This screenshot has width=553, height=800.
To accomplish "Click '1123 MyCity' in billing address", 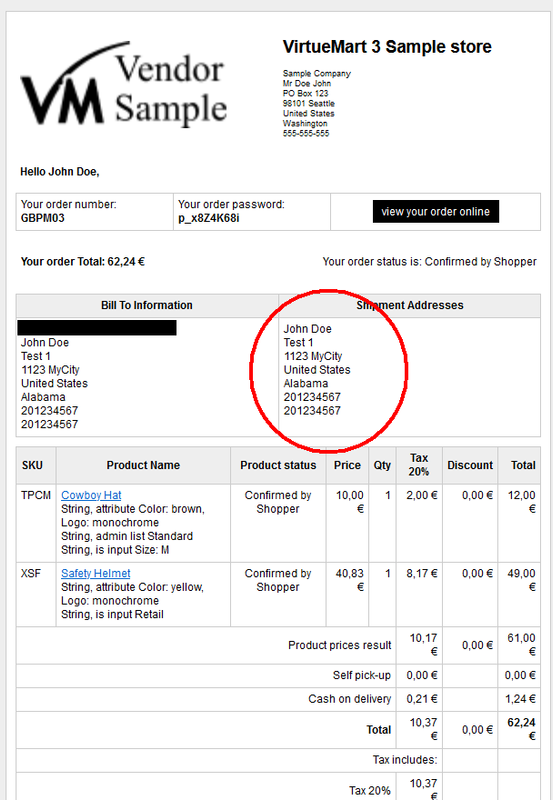I will (x=51, y=370).
